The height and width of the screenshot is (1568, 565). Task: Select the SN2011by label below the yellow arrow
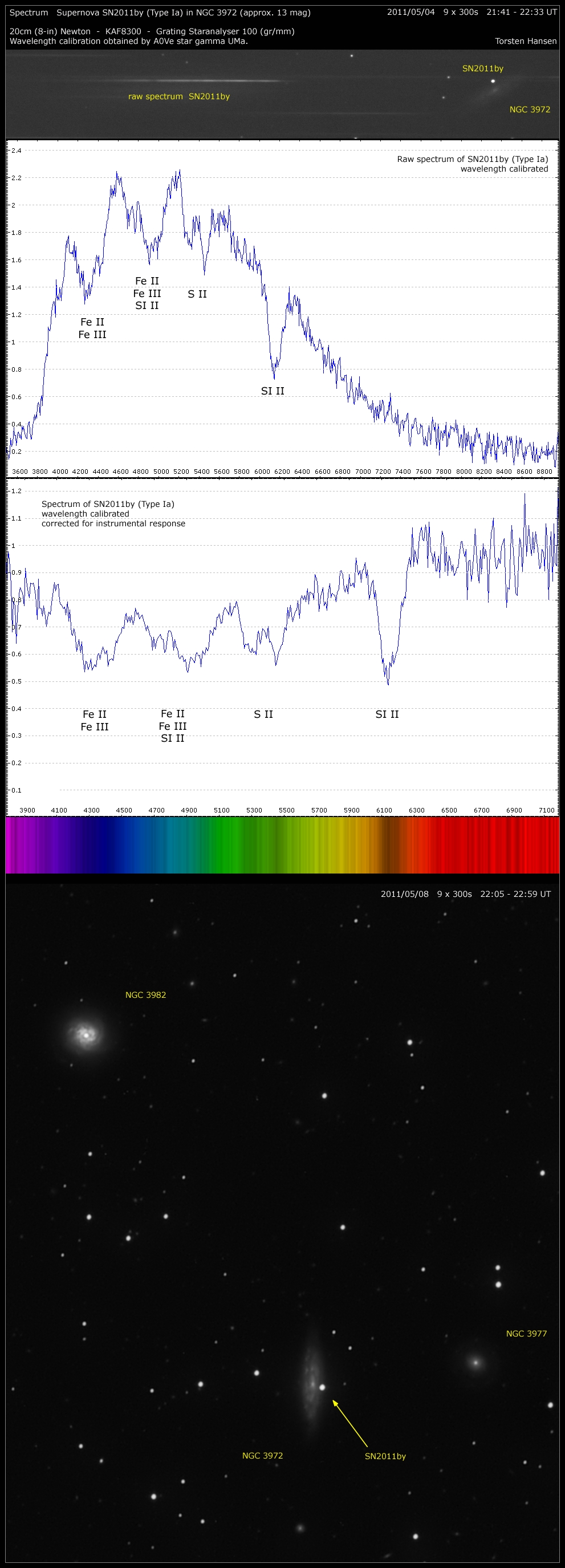click(x=385, y=1456)
